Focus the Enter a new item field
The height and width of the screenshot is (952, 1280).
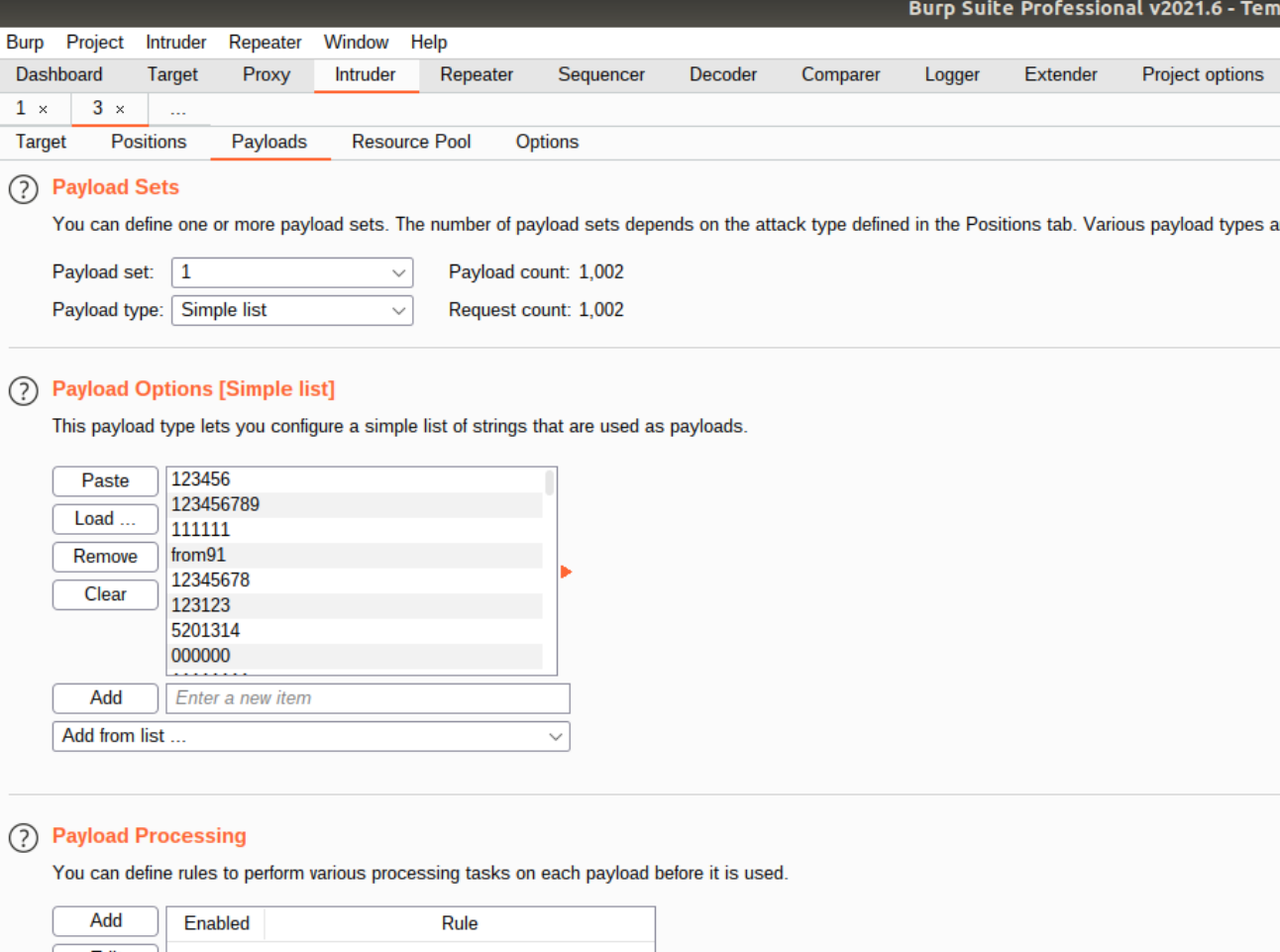click(368, 698)
